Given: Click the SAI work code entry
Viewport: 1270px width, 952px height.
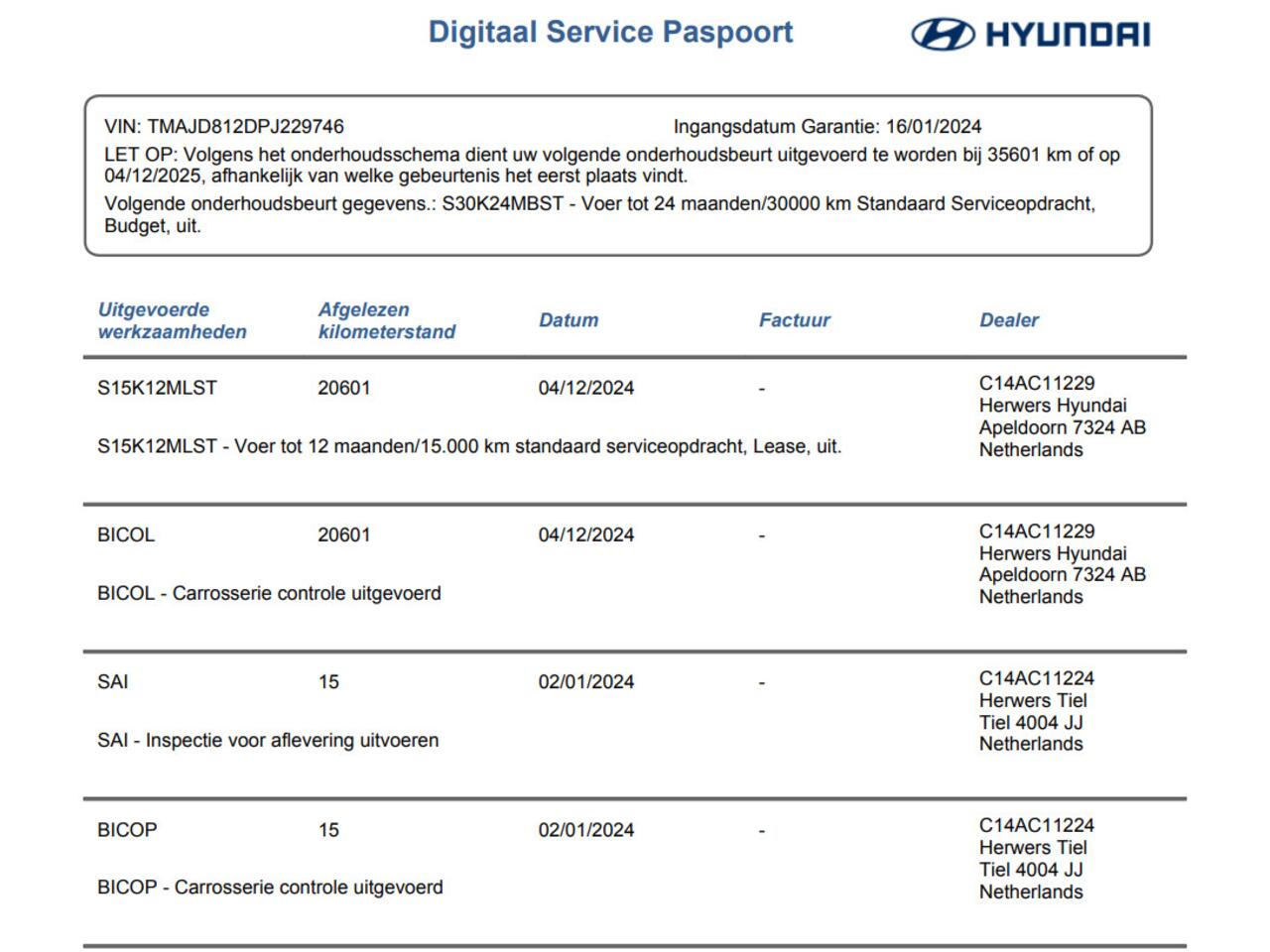Looking at the screenshot, I should click(x=113, y=682).
